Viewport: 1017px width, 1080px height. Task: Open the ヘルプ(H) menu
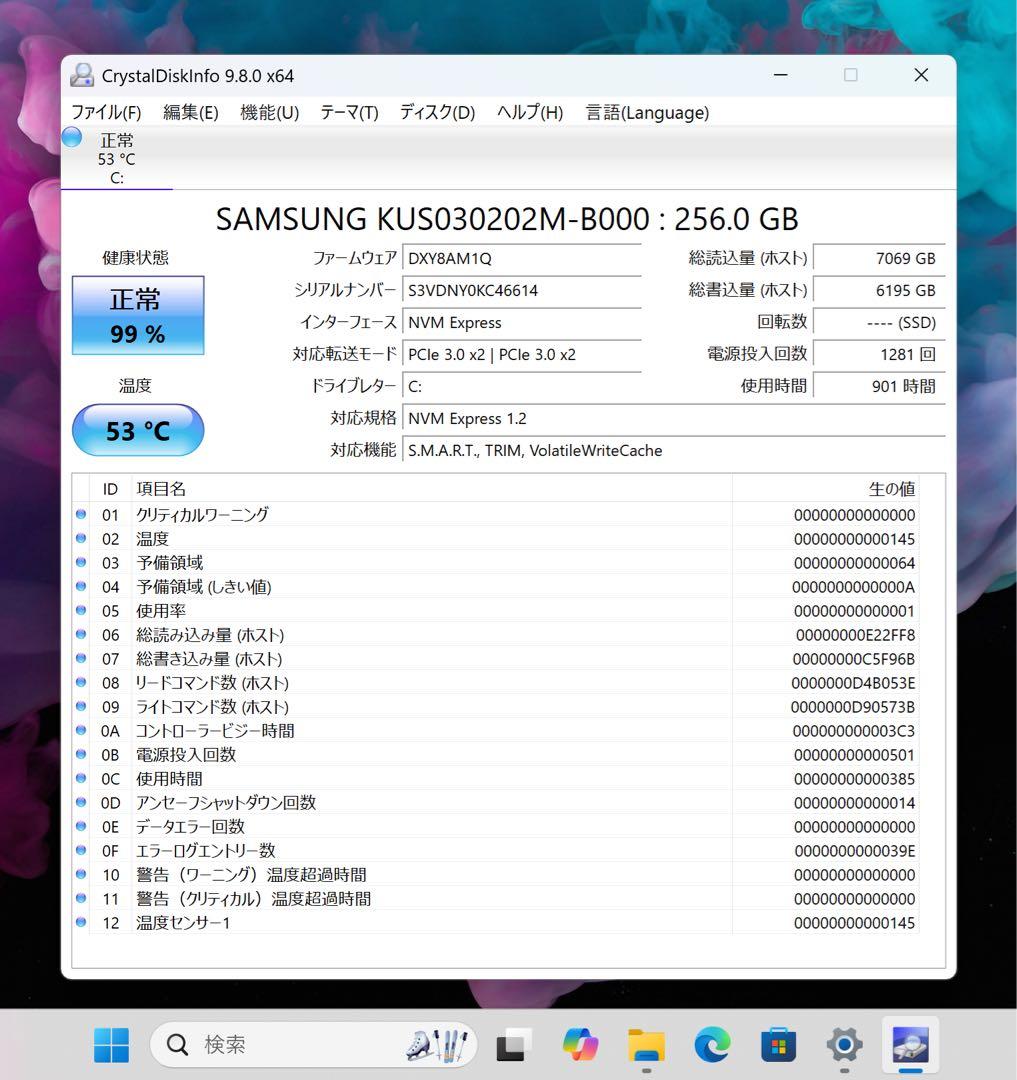pos(530,112)
